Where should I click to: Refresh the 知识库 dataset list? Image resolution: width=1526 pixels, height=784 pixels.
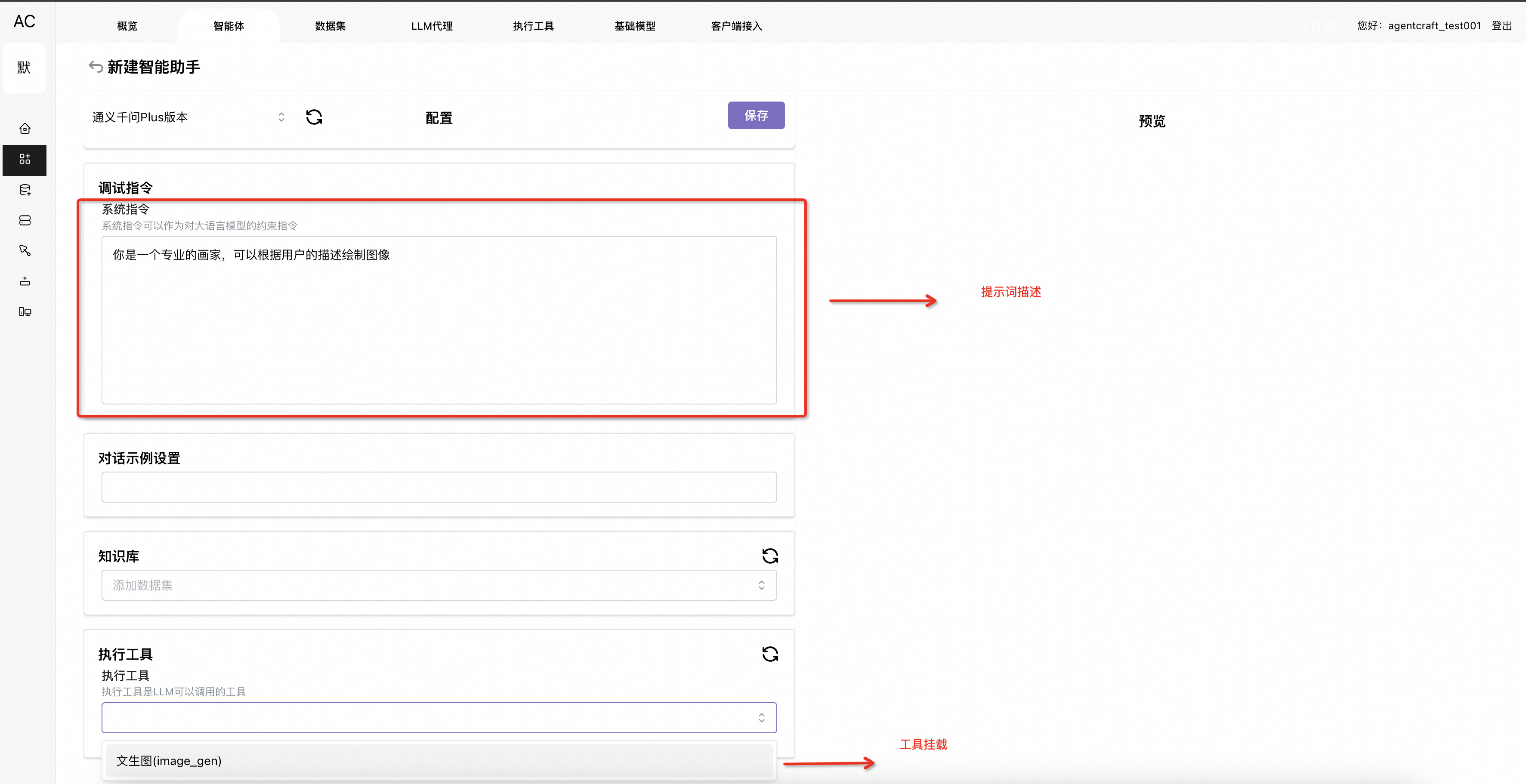pyautogui.click(x=769, y=556)
